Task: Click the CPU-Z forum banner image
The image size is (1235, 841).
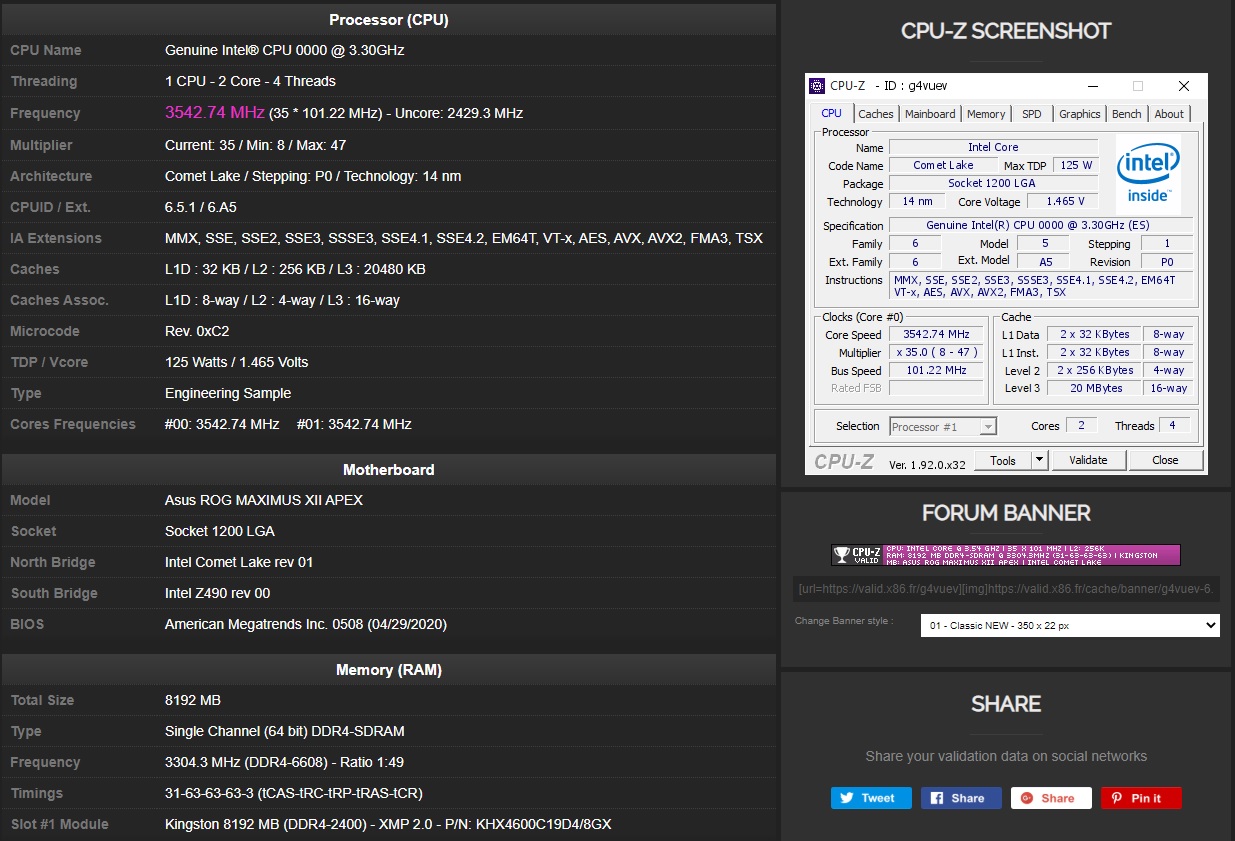Action: point(1006,555)
